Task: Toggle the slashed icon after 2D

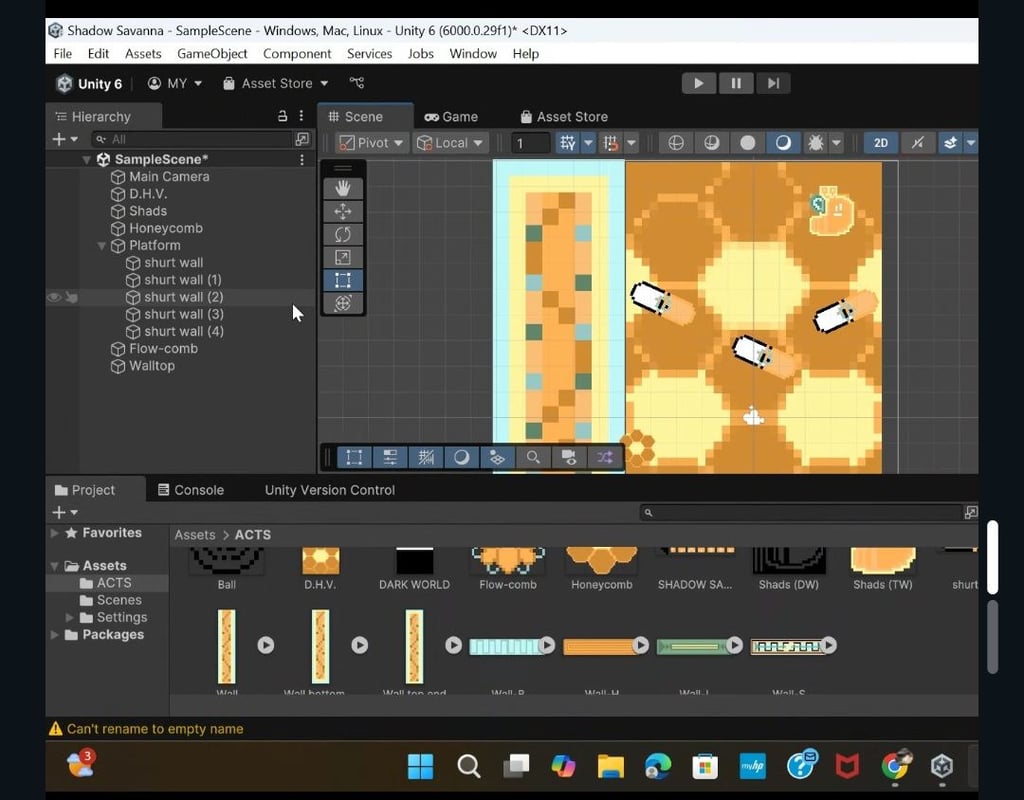Action: [x=918, y=143]
